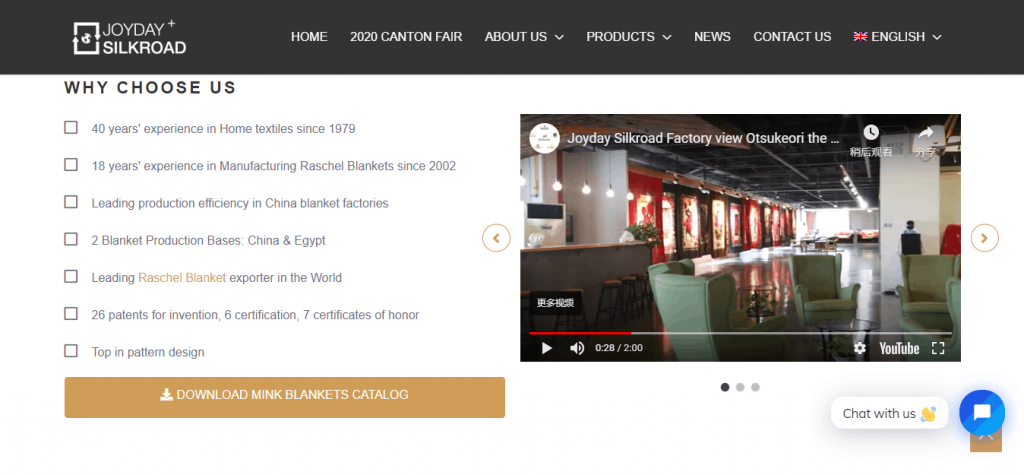The height and width of the screenshot is (475, 1024).
Task: Open the PRODUCTS menu
Action: (620, 37)
